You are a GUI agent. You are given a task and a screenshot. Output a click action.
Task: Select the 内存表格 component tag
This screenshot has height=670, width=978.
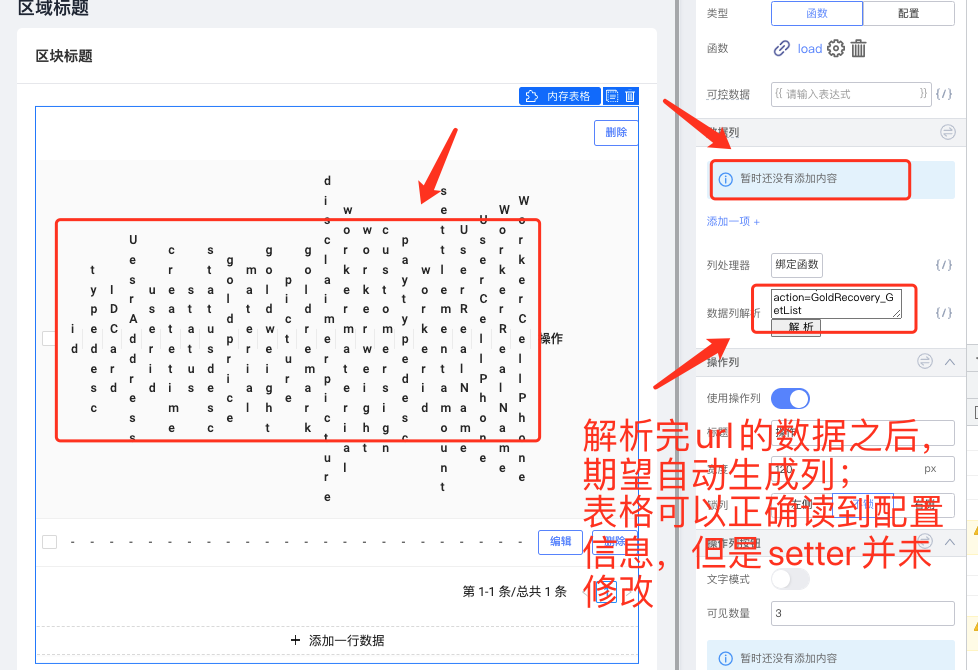[559, 96]
